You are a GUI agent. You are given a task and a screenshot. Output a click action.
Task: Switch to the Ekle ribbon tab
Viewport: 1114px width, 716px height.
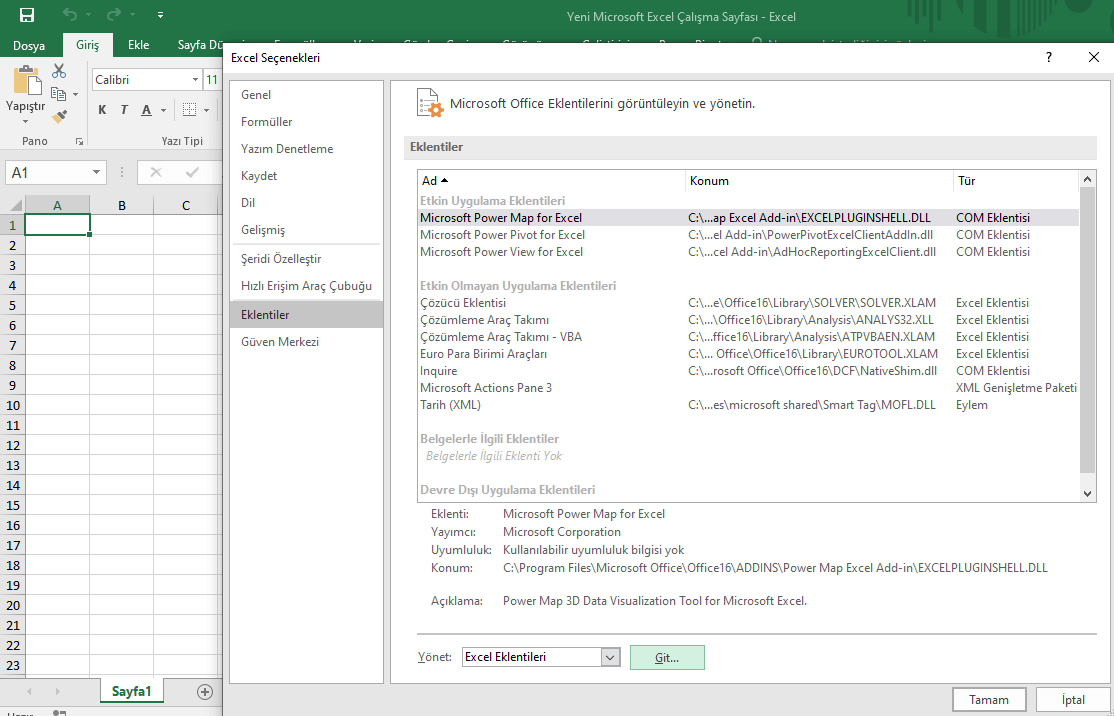(x=139, y=45)
